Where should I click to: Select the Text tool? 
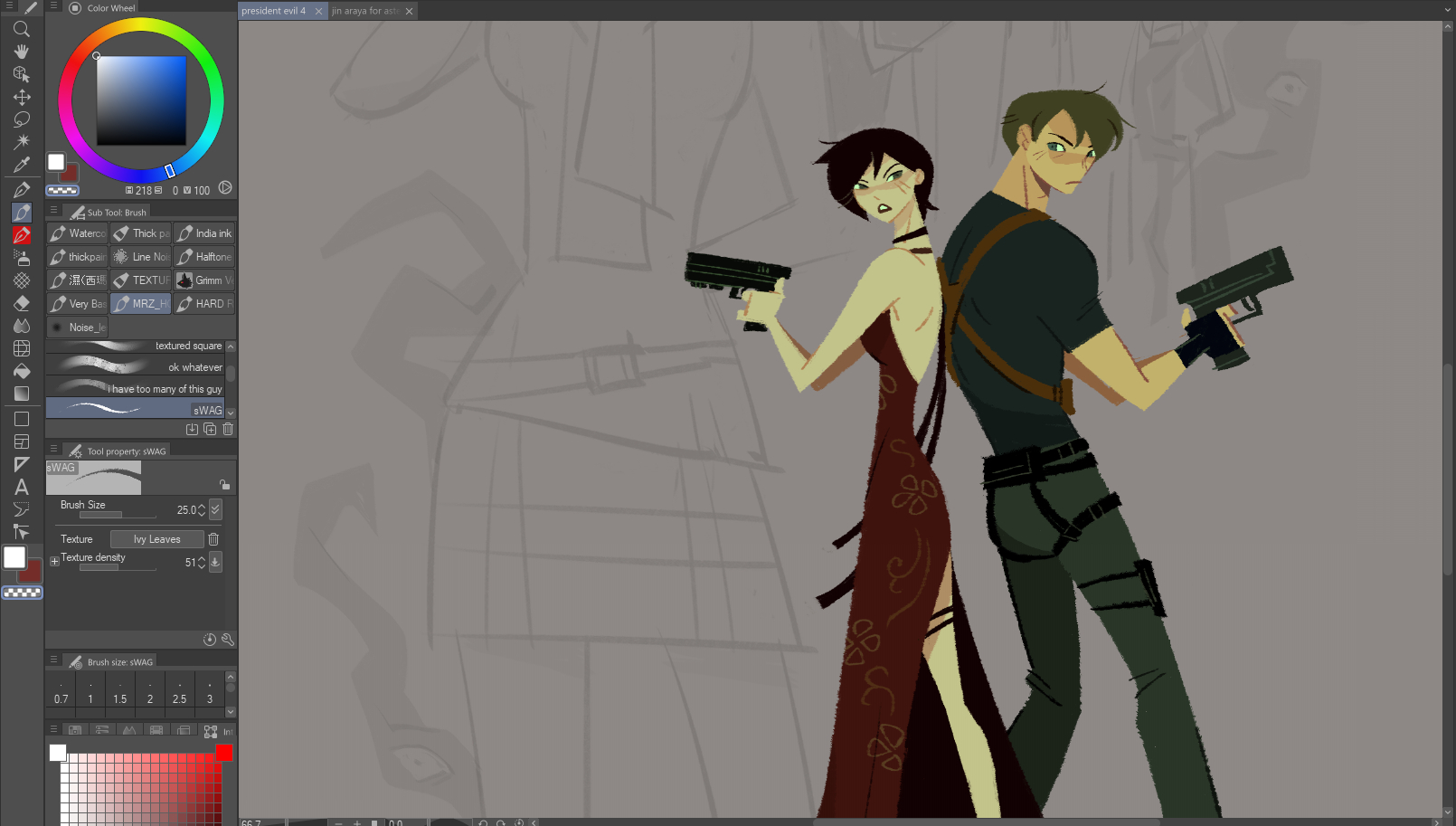point(22,487)
